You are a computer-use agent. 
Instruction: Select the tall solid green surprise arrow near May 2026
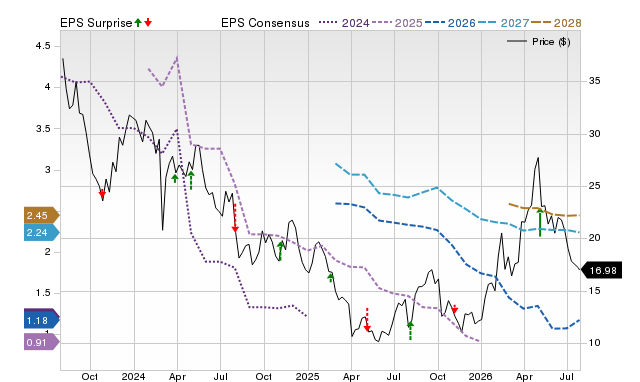(x=540, y=222)
